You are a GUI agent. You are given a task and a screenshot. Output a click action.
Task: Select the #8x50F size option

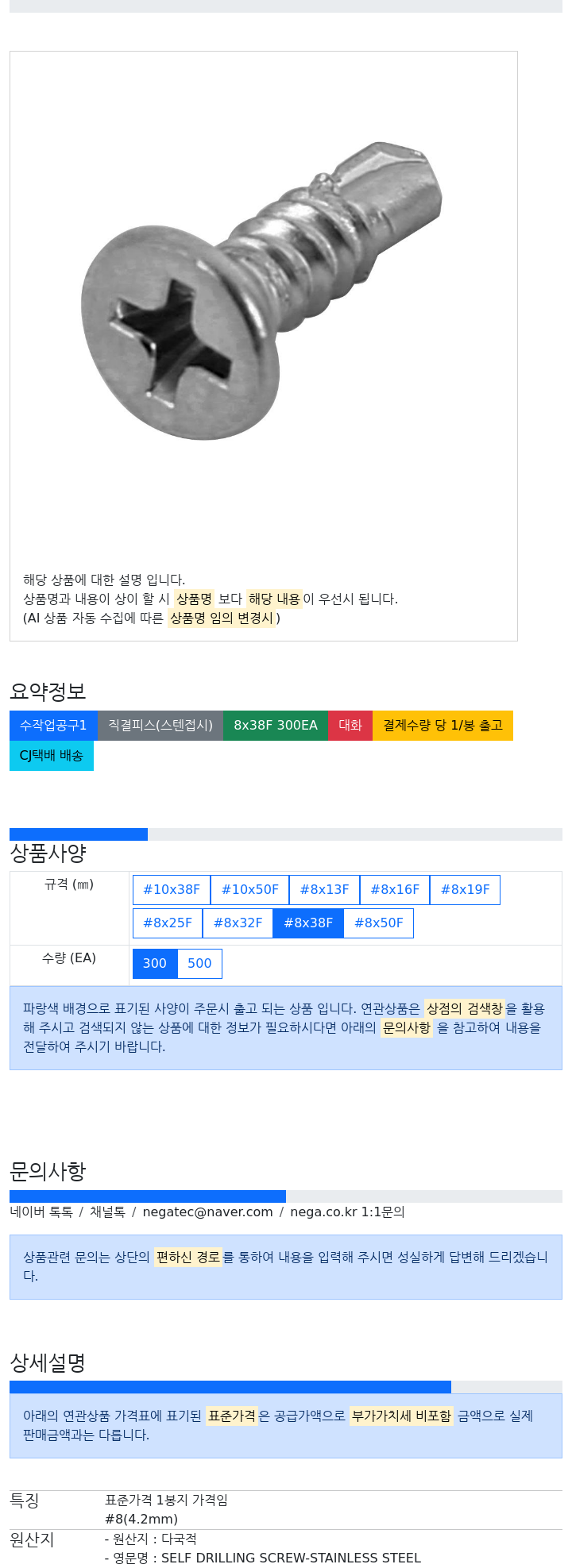click(378, 923)
